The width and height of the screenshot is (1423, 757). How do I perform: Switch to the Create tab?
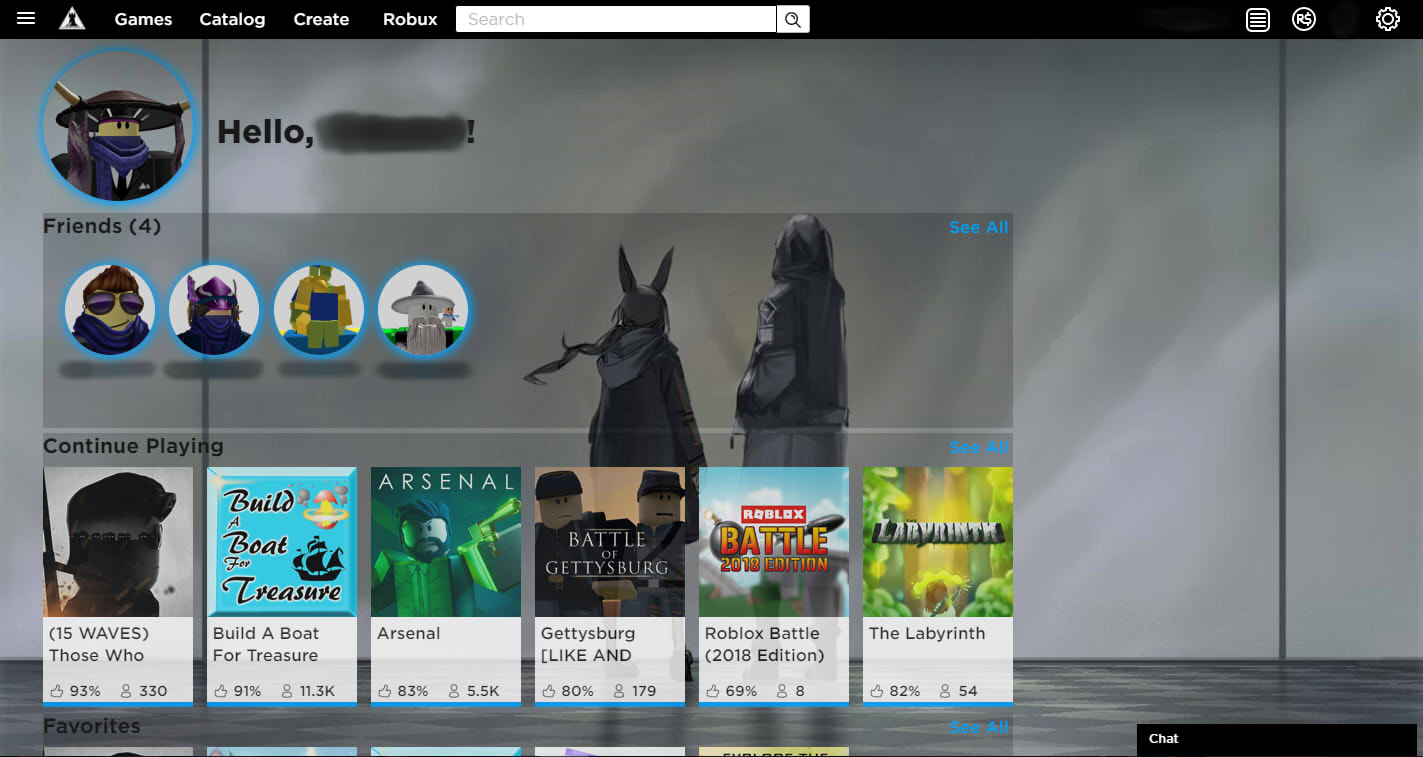tap(321, 18)
